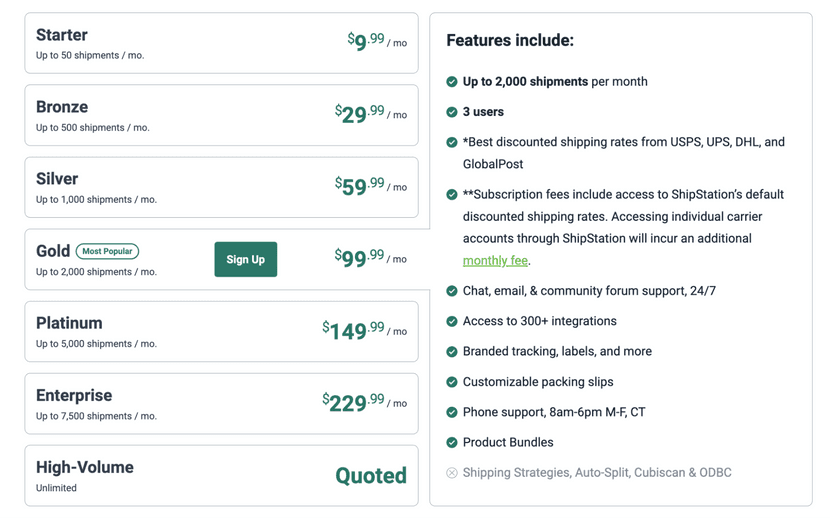830x520 pixels.
Task: Switch to the Platinum plan
Action: [x=221, y=331]
